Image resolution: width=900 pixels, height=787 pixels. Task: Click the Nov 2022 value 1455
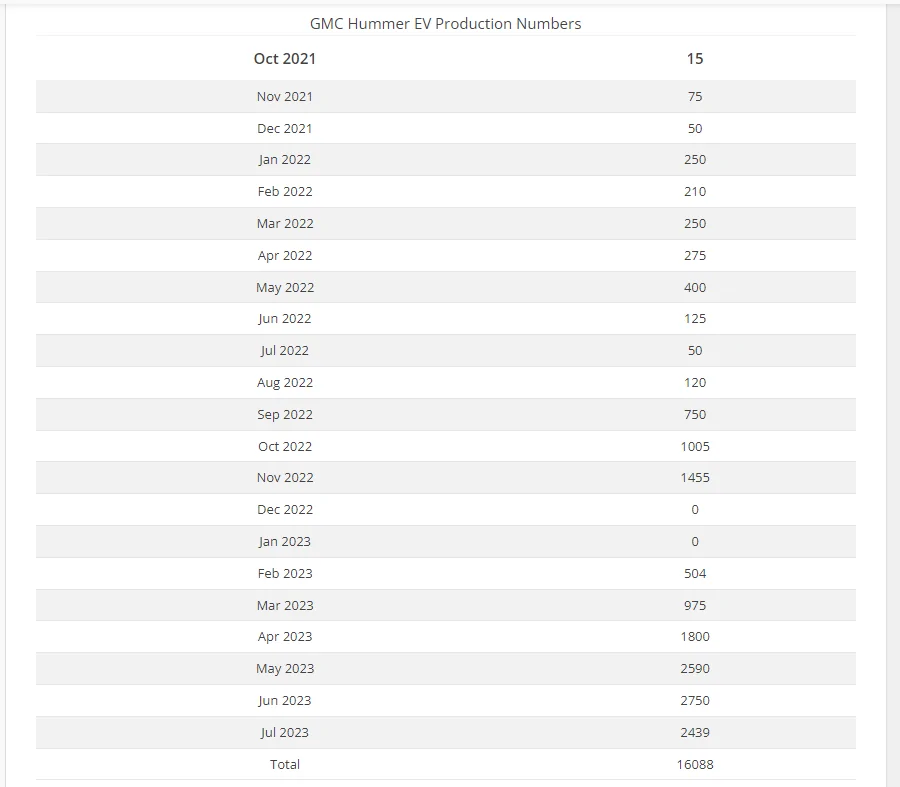click(x=695, y=478)
